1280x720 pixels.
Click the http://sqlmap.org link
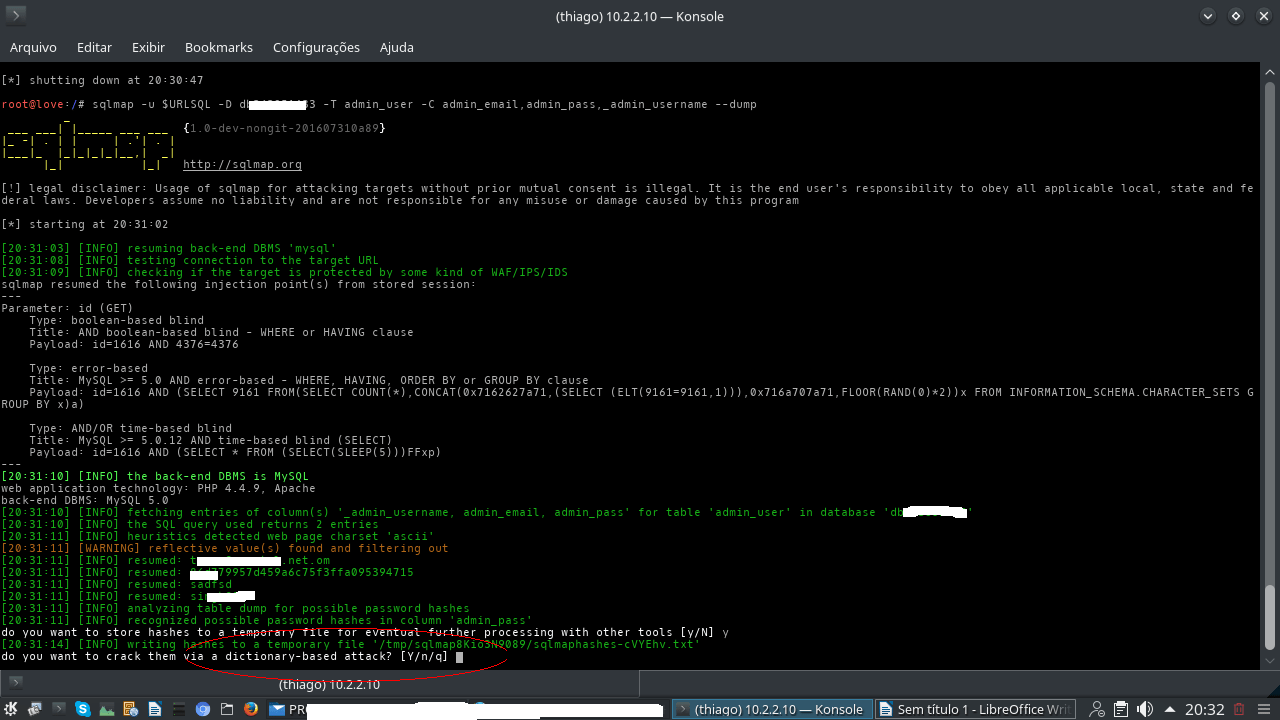pyautogui.click(x=242, y=164)
